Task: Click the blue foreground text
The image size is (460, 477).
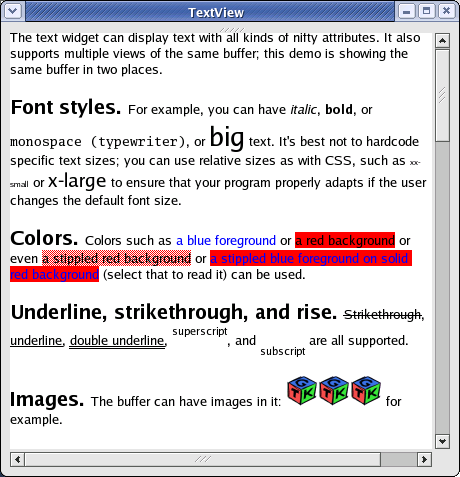Action: (226, 240)
